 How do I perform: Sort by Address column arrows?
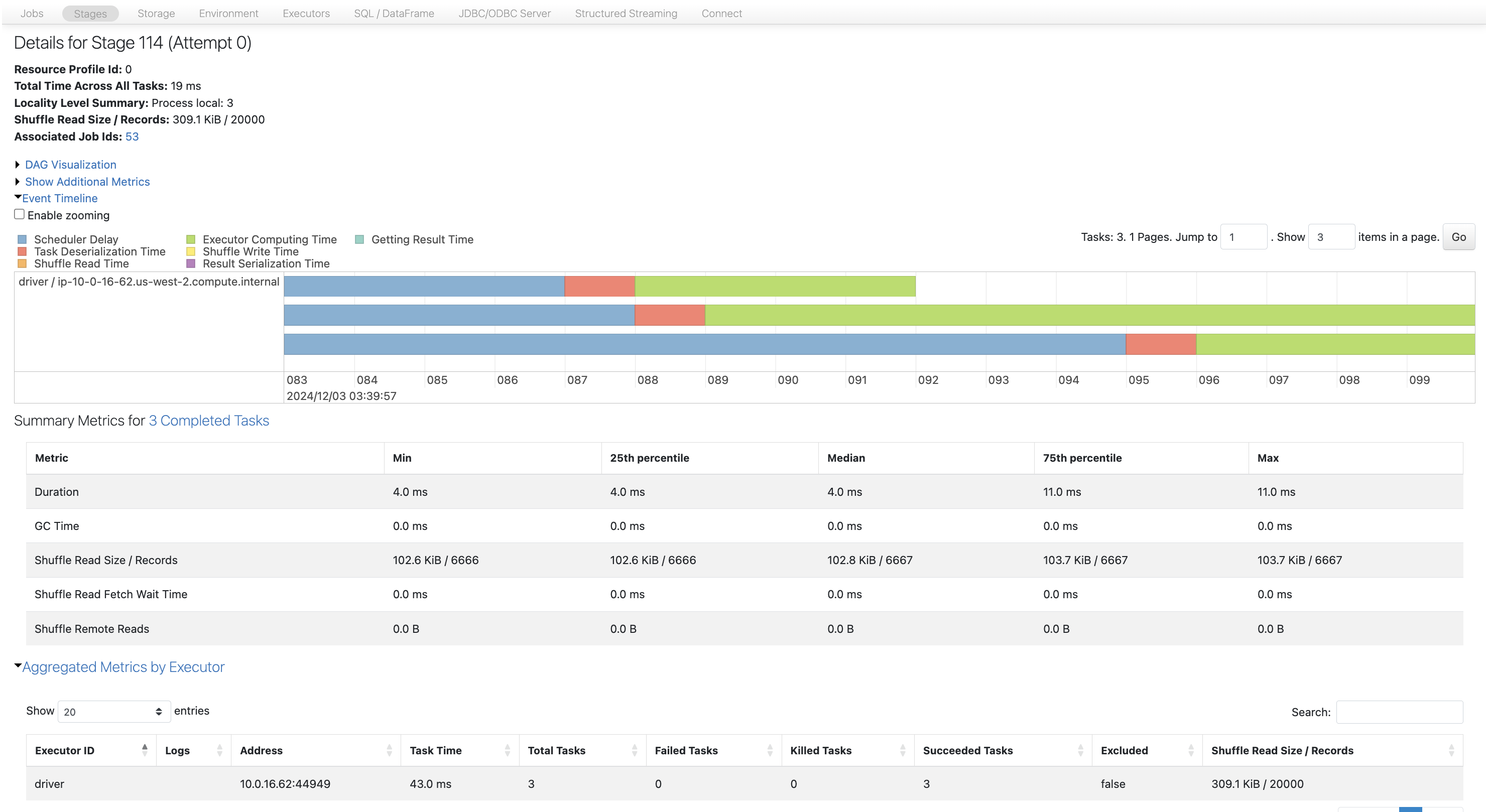pos(389,750)
